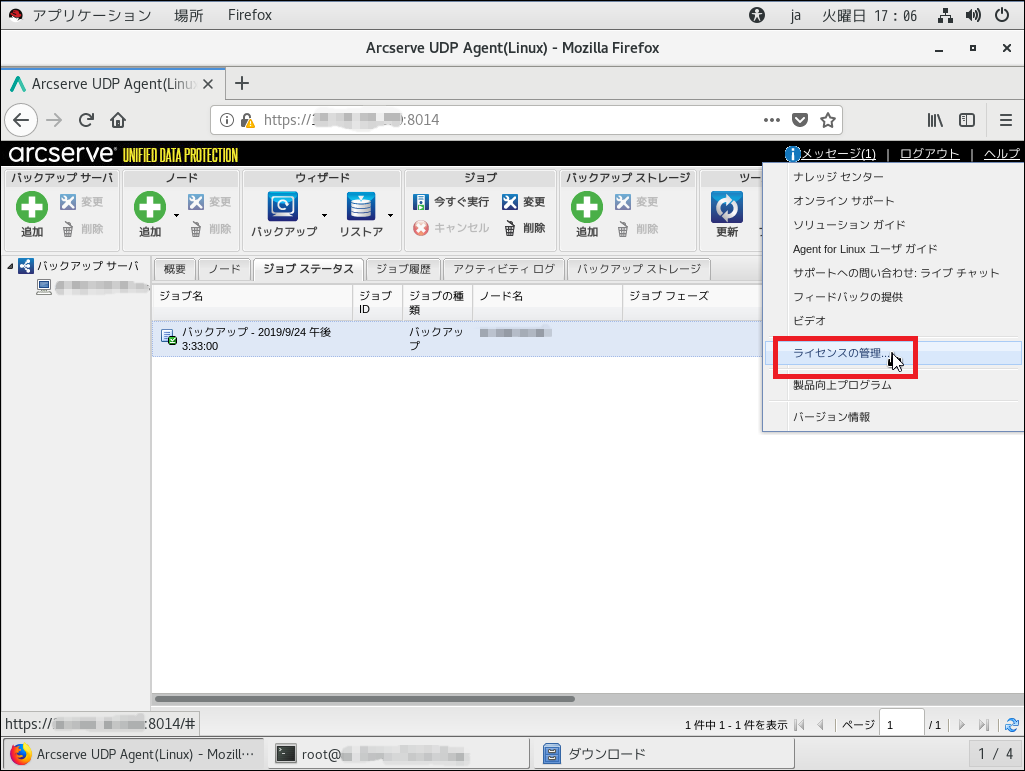Modify backup server (バックアップ サーバ 変更)
The height and width of the screenshot is (771, 1025).
pos(82,202)
